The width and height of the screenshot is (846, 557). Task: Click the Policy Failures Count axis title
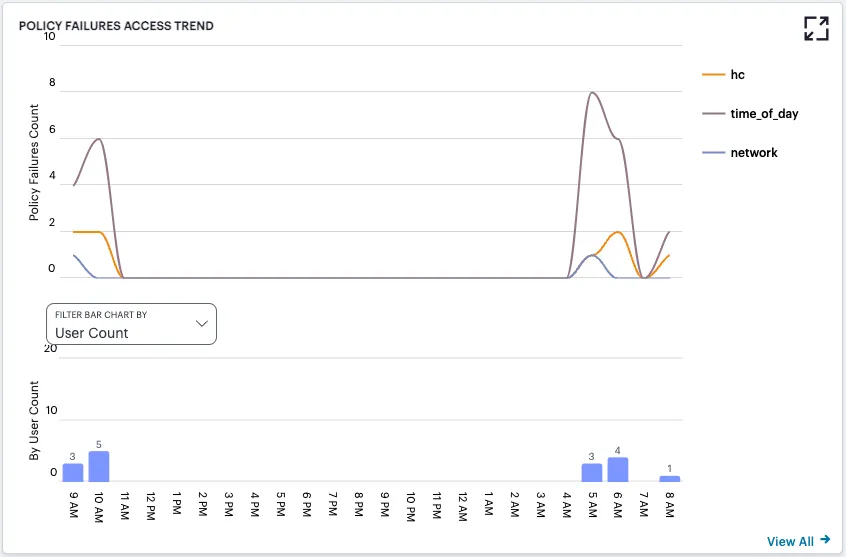point(34,162)
